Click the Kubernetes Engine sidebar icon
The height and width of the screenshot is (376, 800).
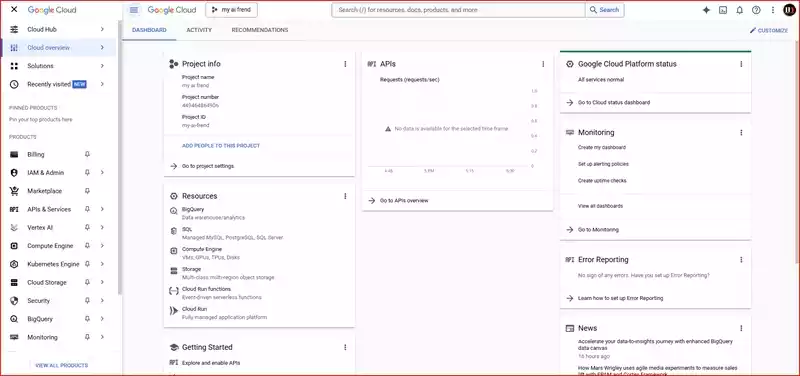[14, 264]
